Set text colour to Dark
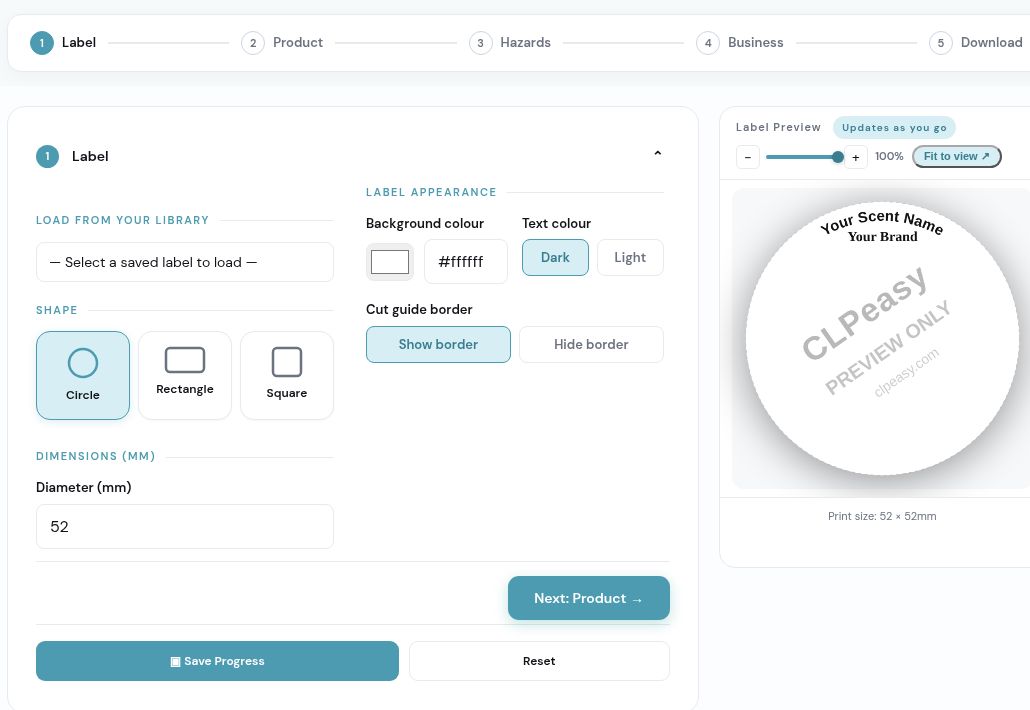The height and width of the screenshot is (710, 1030). [x=555, y=257]
